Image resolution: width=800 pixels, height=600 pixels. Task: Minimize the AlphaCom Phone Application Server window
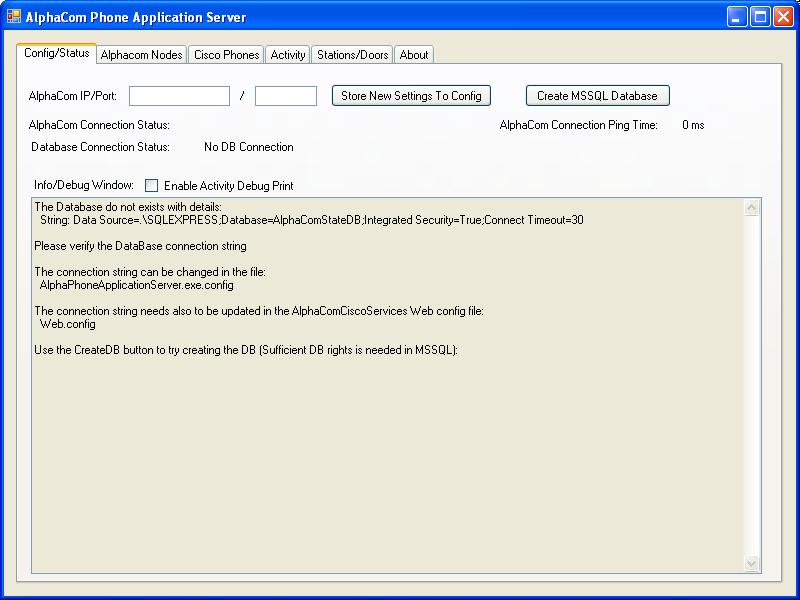[737, 17]
